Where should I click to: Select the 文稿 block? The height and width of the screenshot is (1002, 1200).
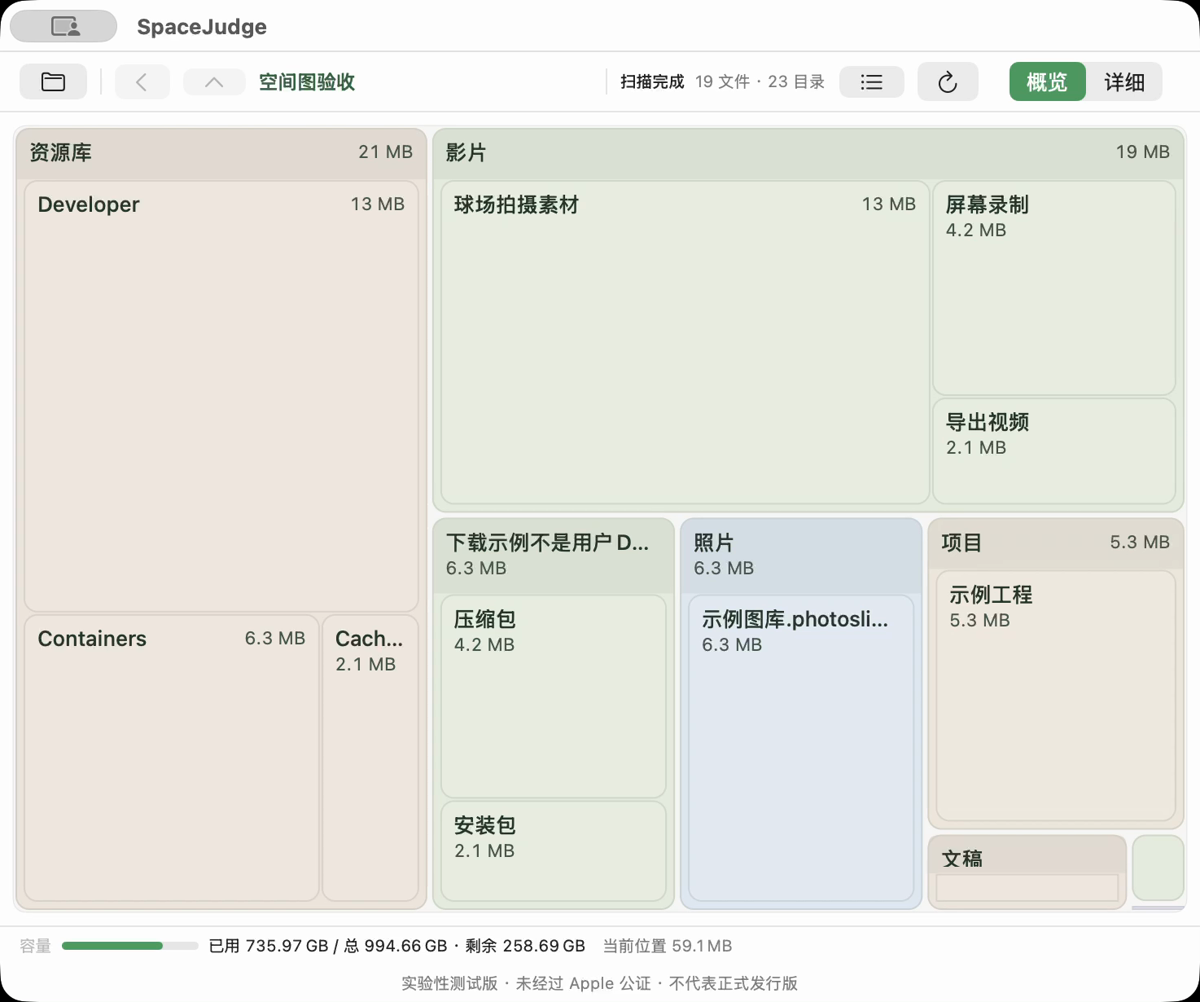(x=1027, y=871)
